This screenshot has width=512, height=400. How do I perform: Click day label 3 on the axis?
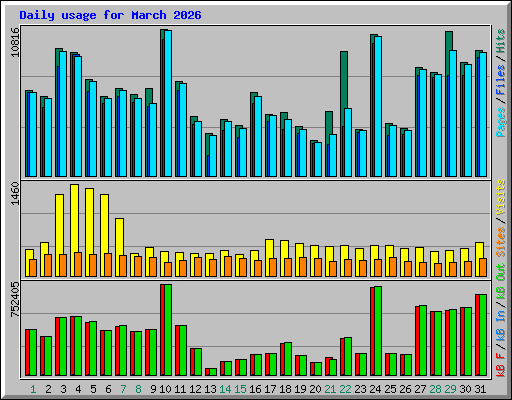63,389
